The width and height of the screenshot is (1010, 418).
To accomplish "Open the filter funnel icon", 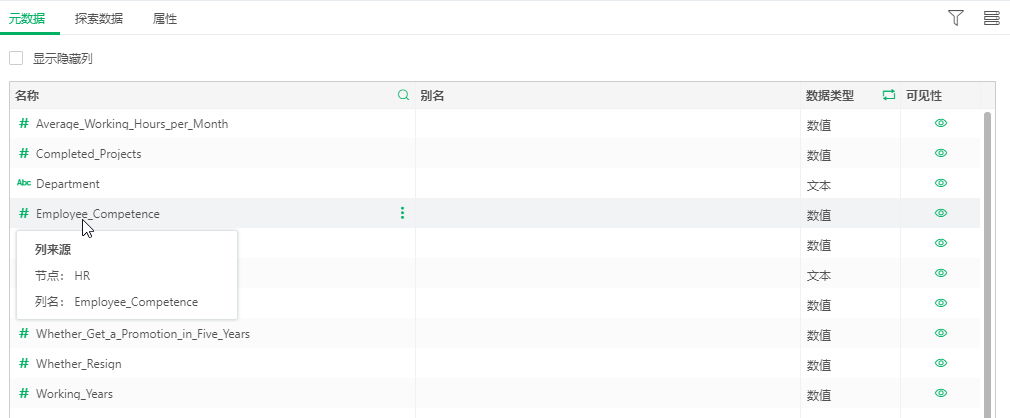I will pos(956,18).
